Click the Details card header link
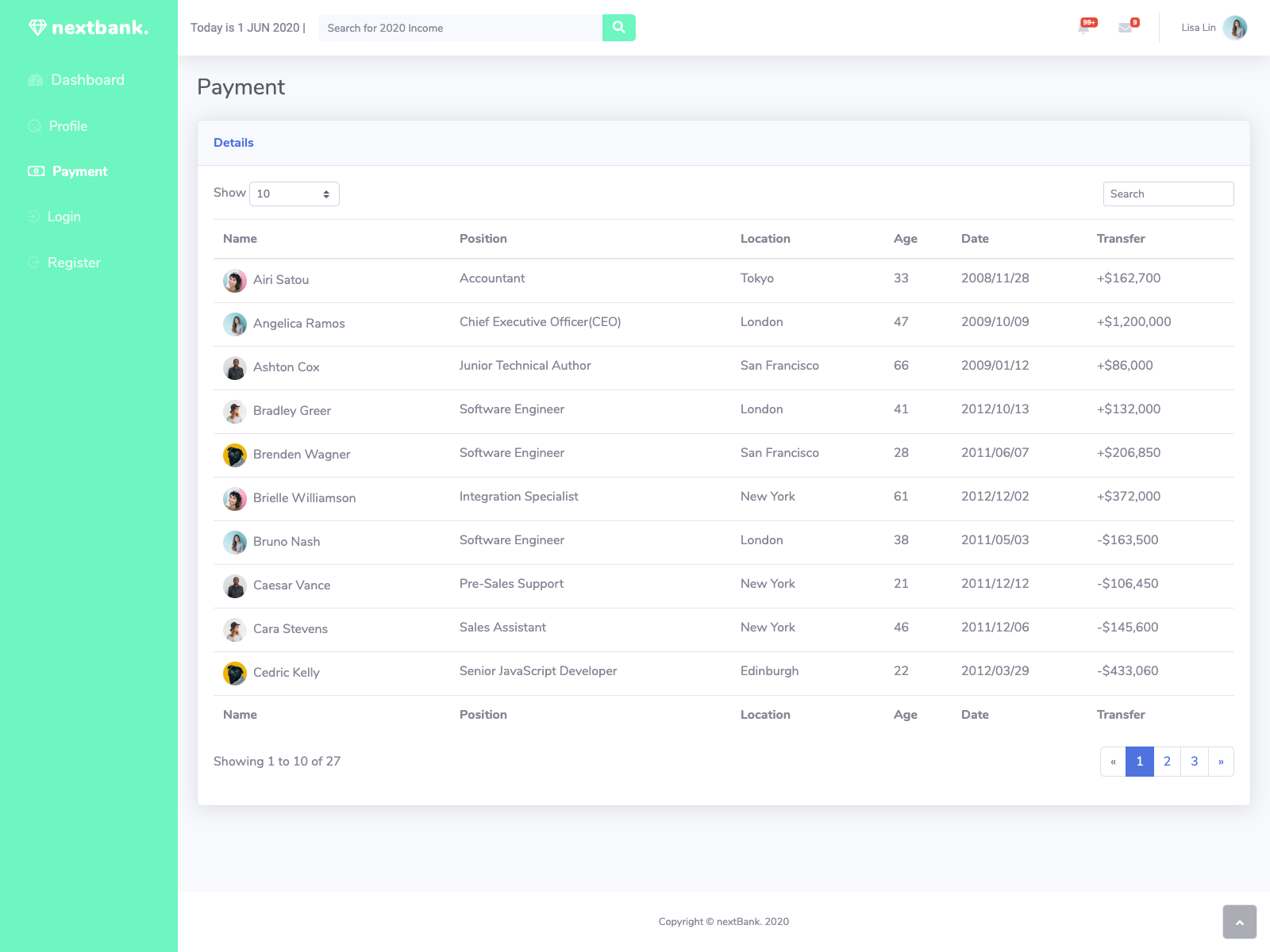Screen dimensions: 1270x952 [x=233, y=143]
